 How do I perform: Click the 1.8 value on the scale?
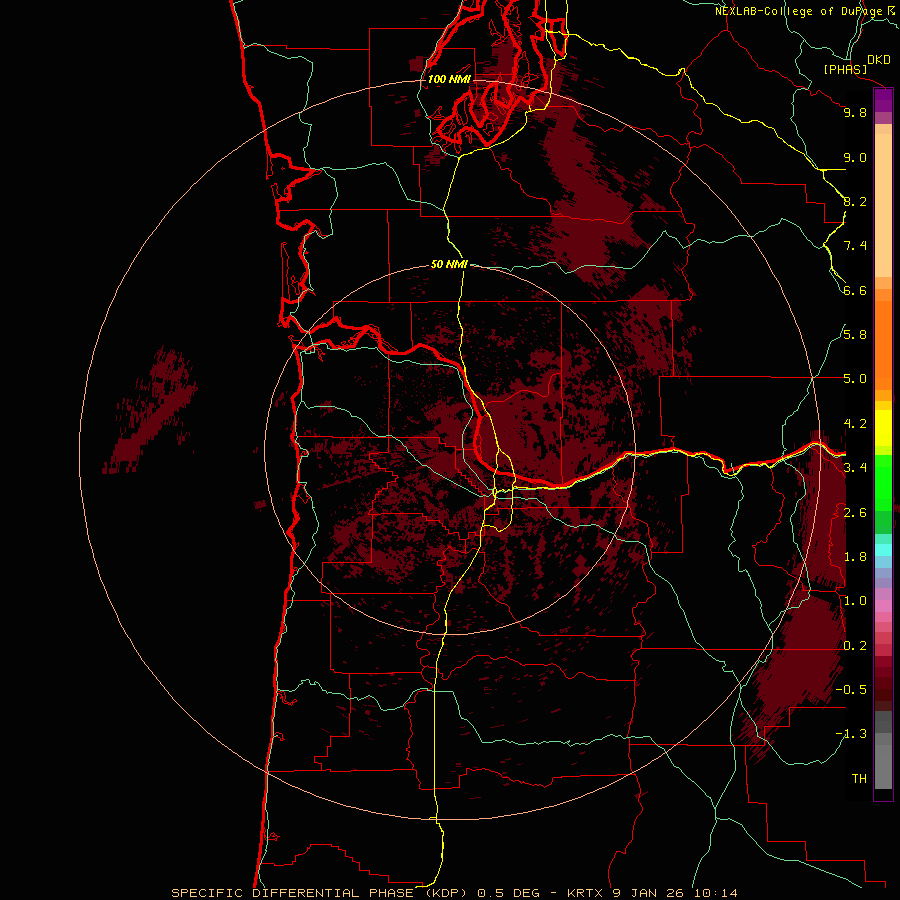click(855, 557)
